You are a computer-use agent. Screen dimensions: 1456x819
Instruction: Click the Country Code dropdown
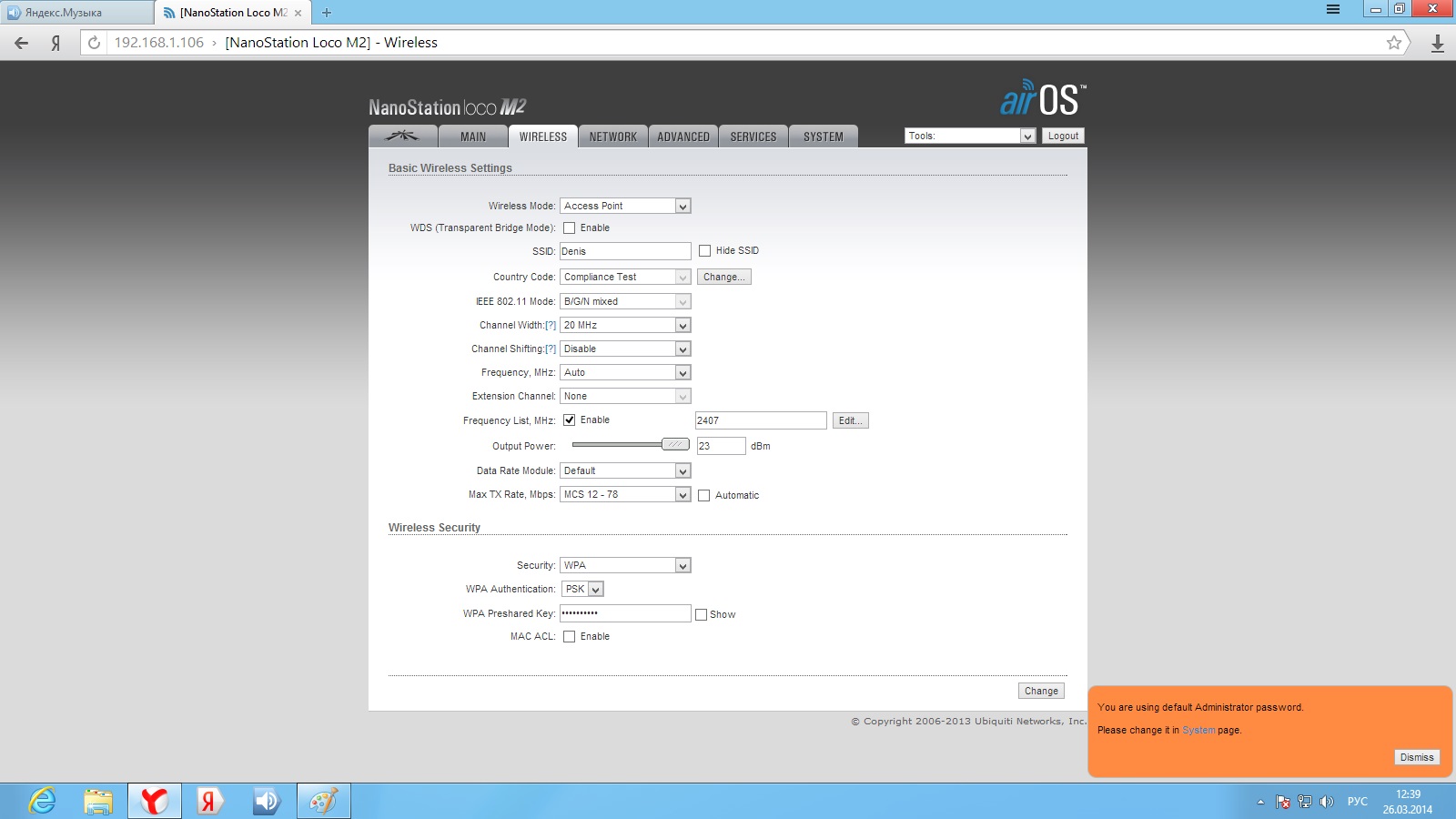(625, 278)
